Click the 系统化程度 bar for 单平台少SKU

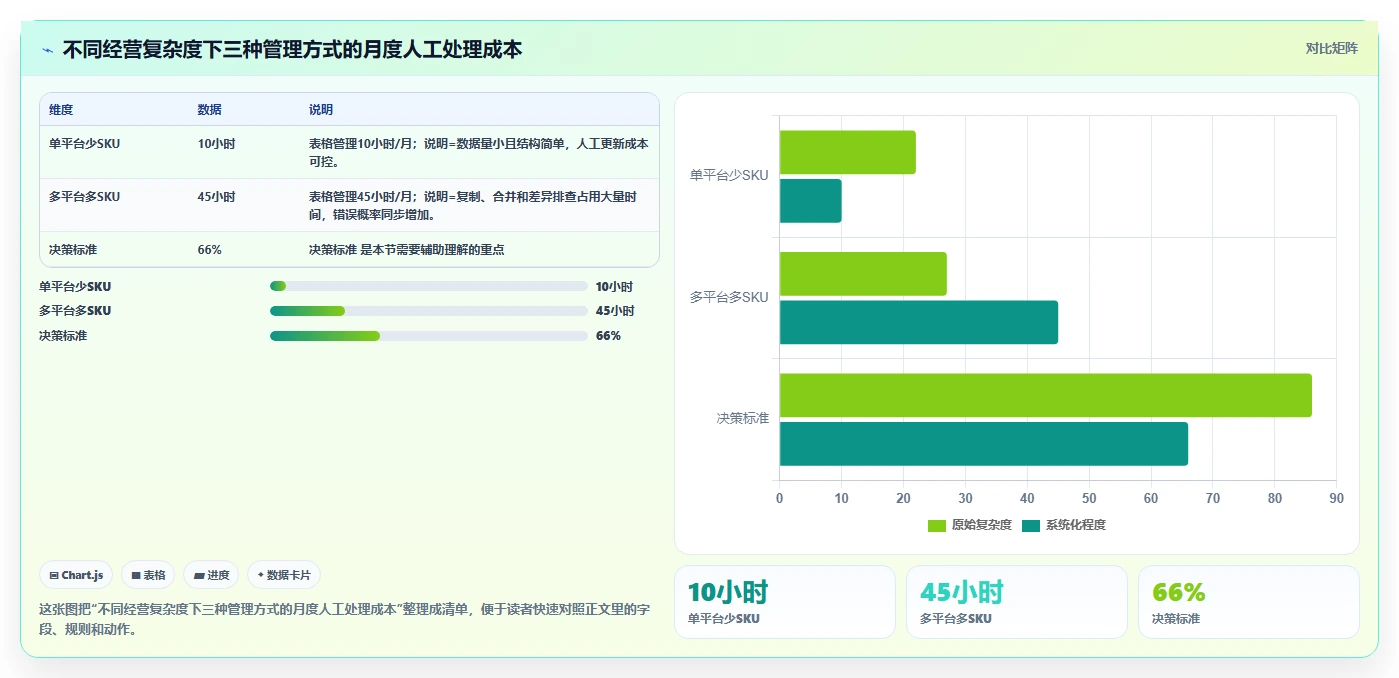tap(811, 201)
